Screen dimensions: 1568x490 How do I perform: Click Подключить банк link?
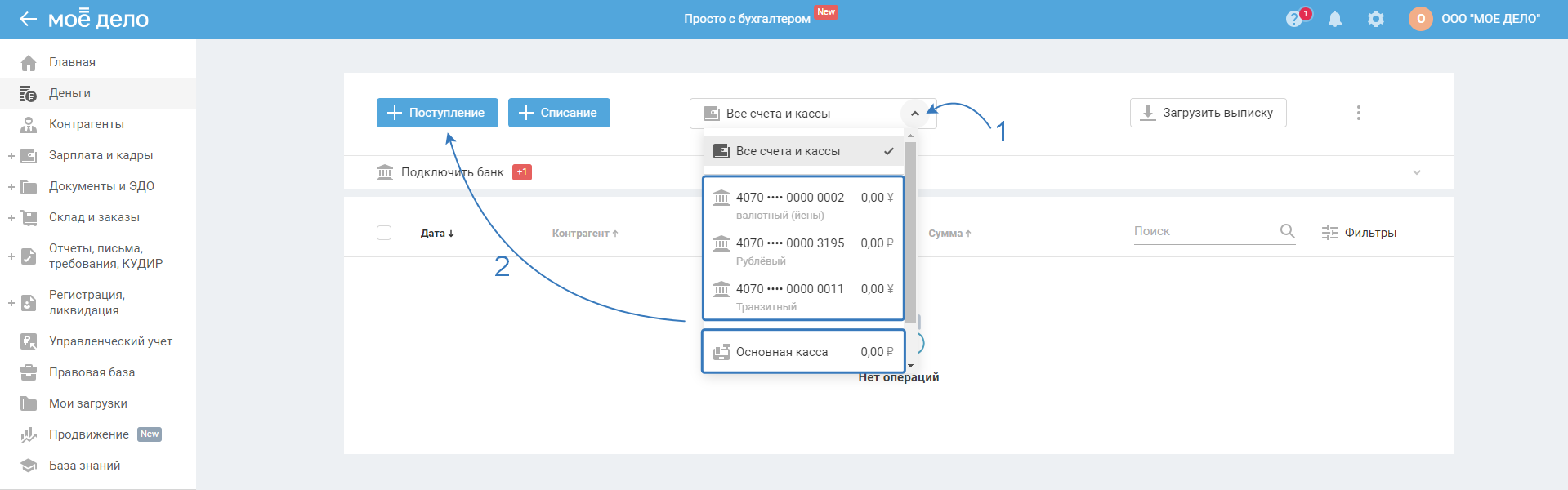point(452,172)
